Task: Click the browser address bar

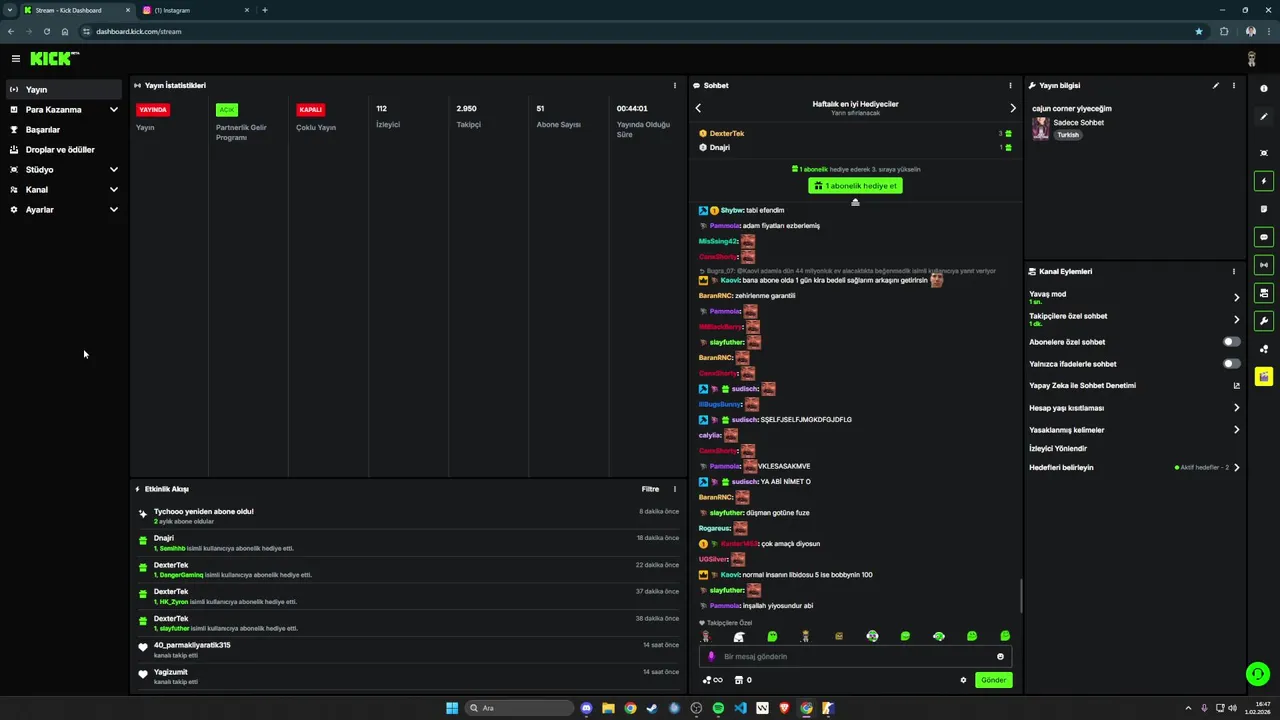Action: (640, 31)
